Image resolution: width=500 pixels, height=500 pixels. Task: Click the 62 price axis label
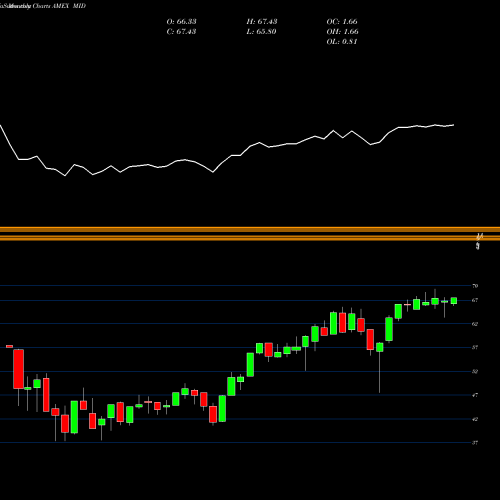(475, 324)
